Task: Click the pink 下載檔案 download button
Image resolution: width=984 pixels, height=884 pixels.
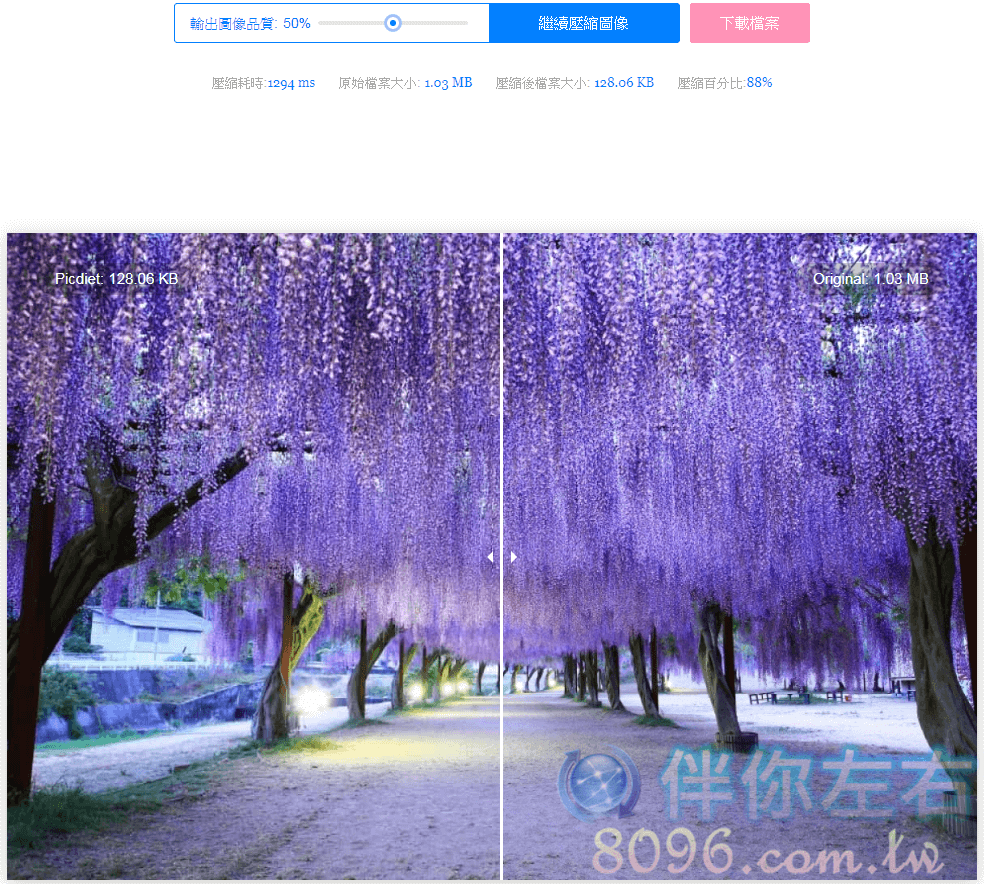Action: pos(749,23)
